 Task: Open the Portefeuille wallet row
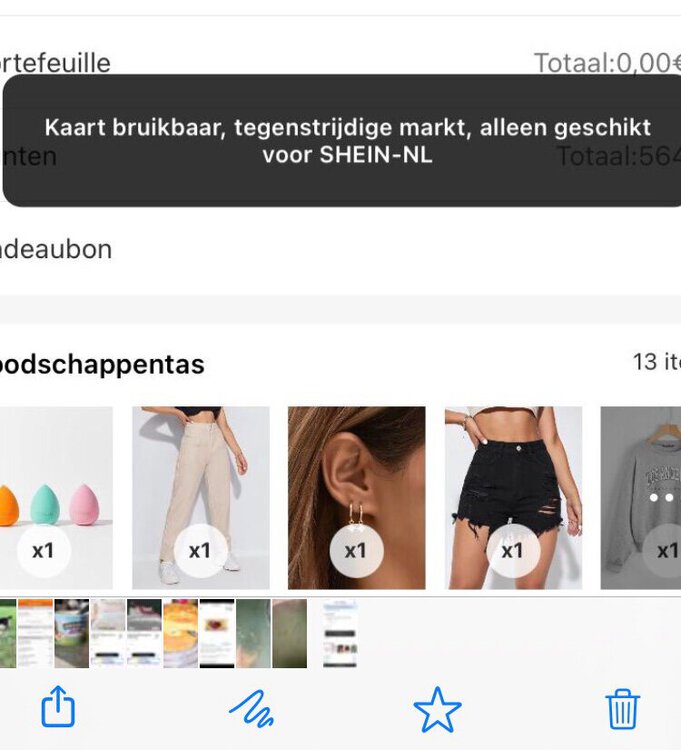point(340,62)
